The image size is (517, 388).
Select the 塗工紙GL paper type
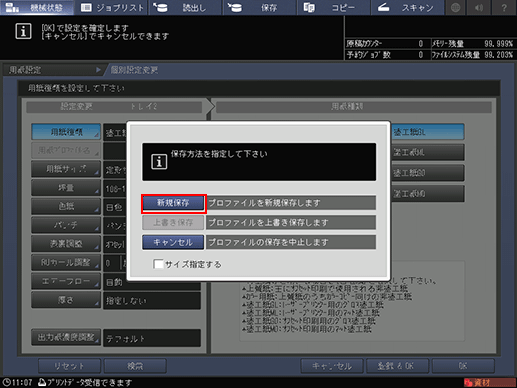427,132
